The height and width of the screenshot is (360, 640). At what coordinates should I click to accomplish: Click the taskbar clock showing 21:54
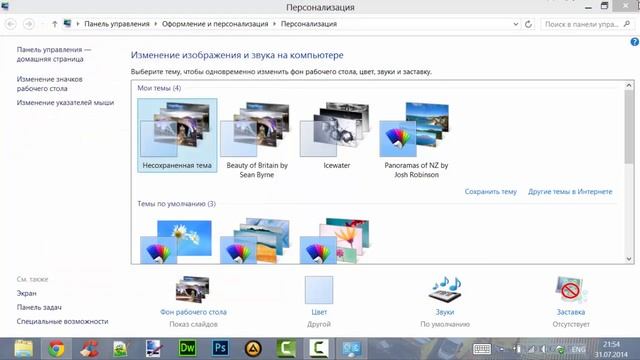(x=611, y=349)
